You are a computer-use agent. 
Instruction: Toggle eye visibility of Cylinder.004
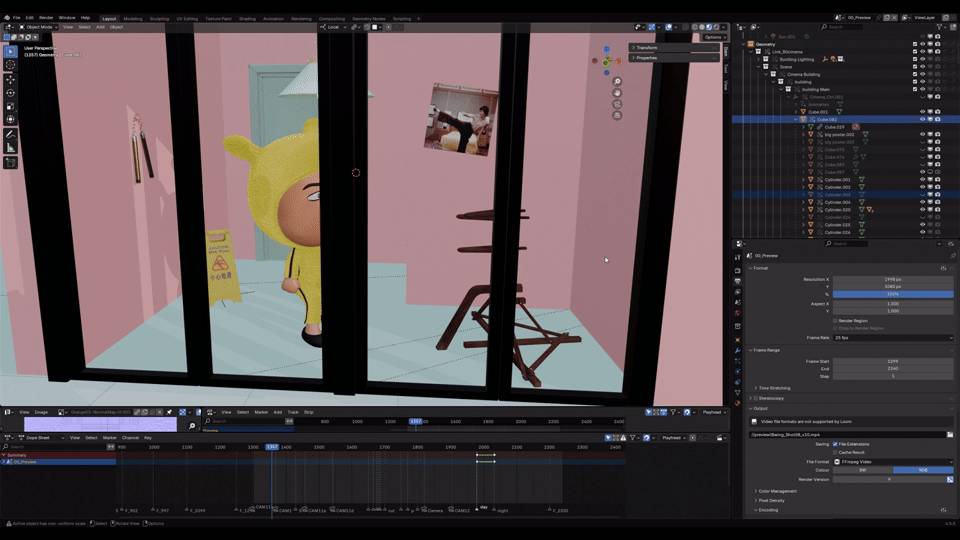tap(923, 203)
